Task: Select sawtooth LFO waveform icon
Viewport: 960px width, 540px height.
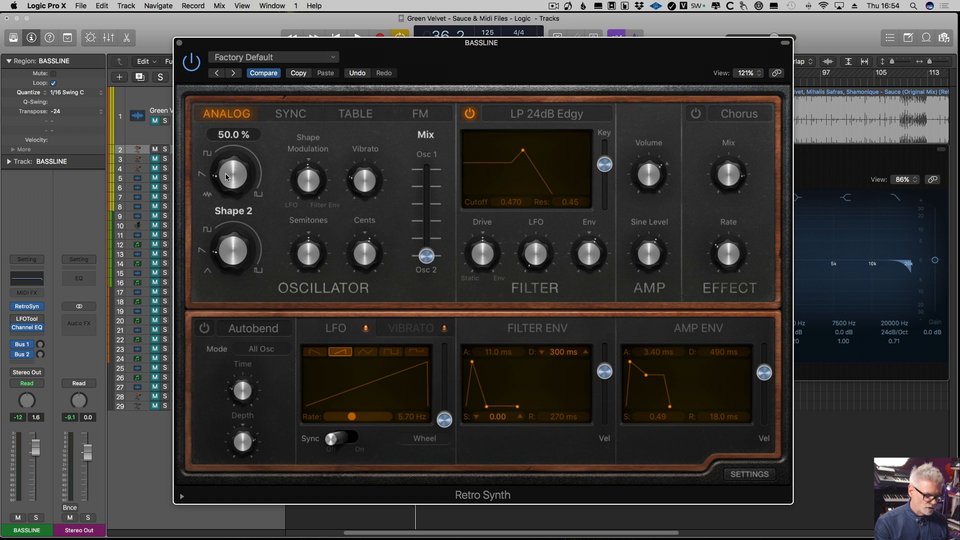Action: click(x=340, y=351)
